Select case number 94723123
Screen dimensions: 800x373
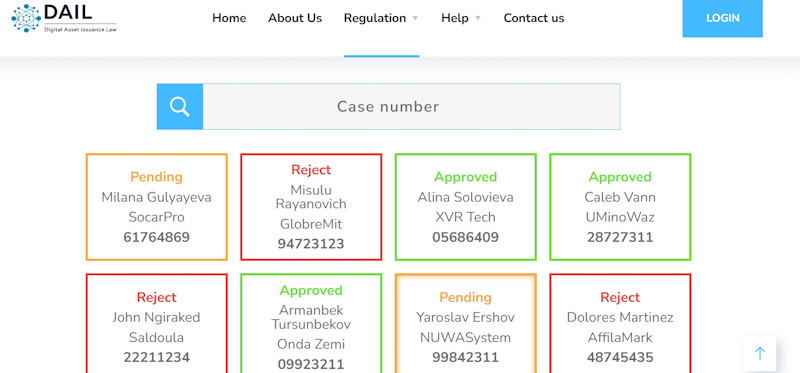[x=311, y=244]
